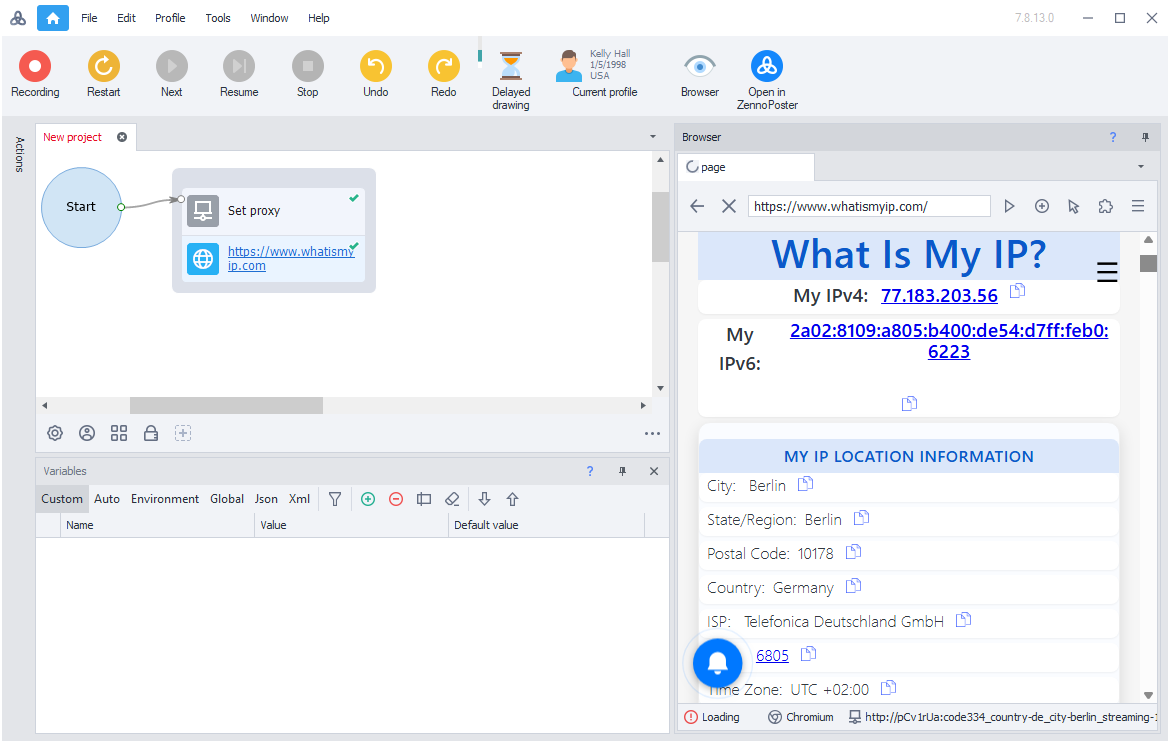Toggle the variables filter funnel
This screenshot has width=1170, height=743.
pyautogui.click(x=335, y=499)
